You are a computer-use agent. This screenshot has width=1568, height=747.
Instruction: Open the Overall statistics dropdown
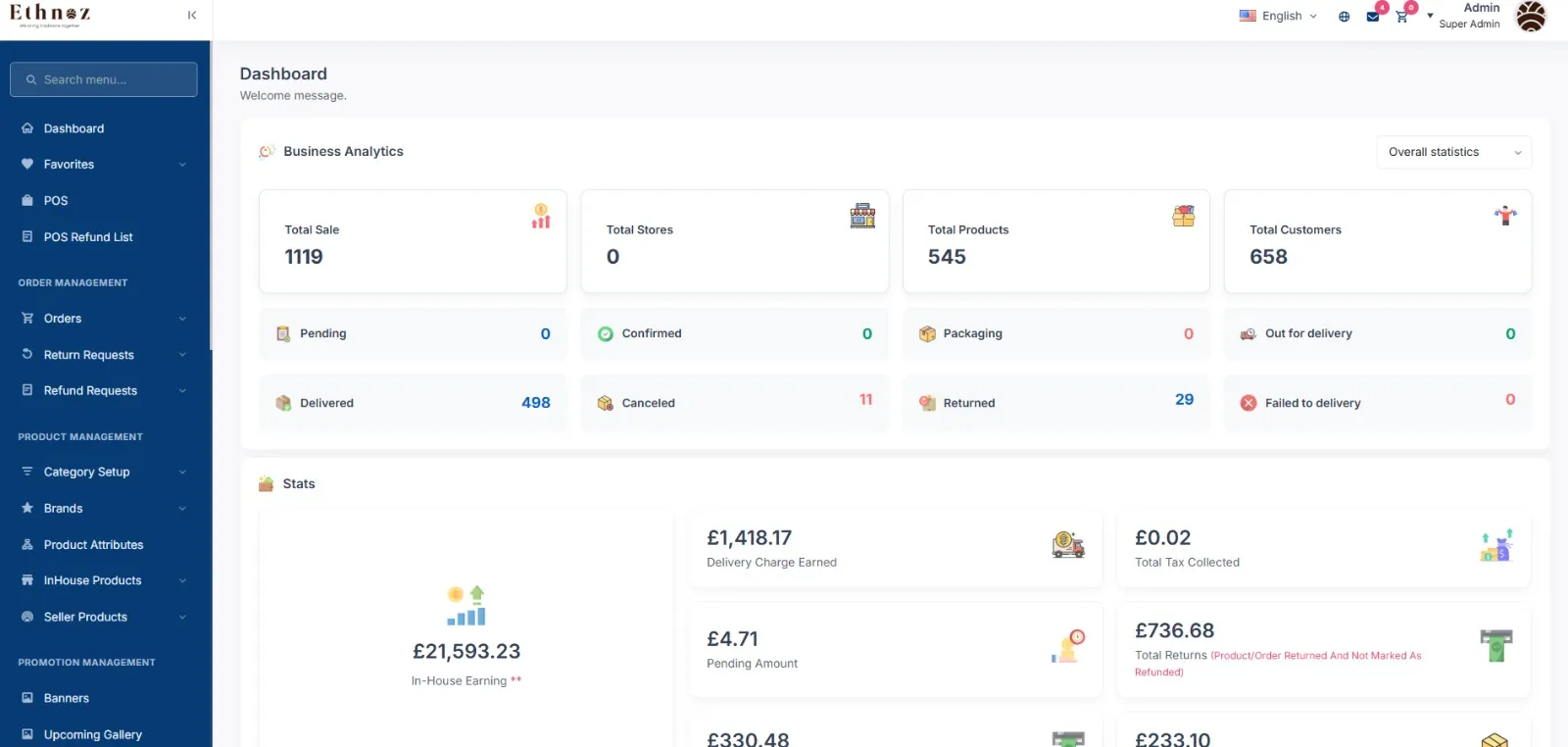point(1454,152)
